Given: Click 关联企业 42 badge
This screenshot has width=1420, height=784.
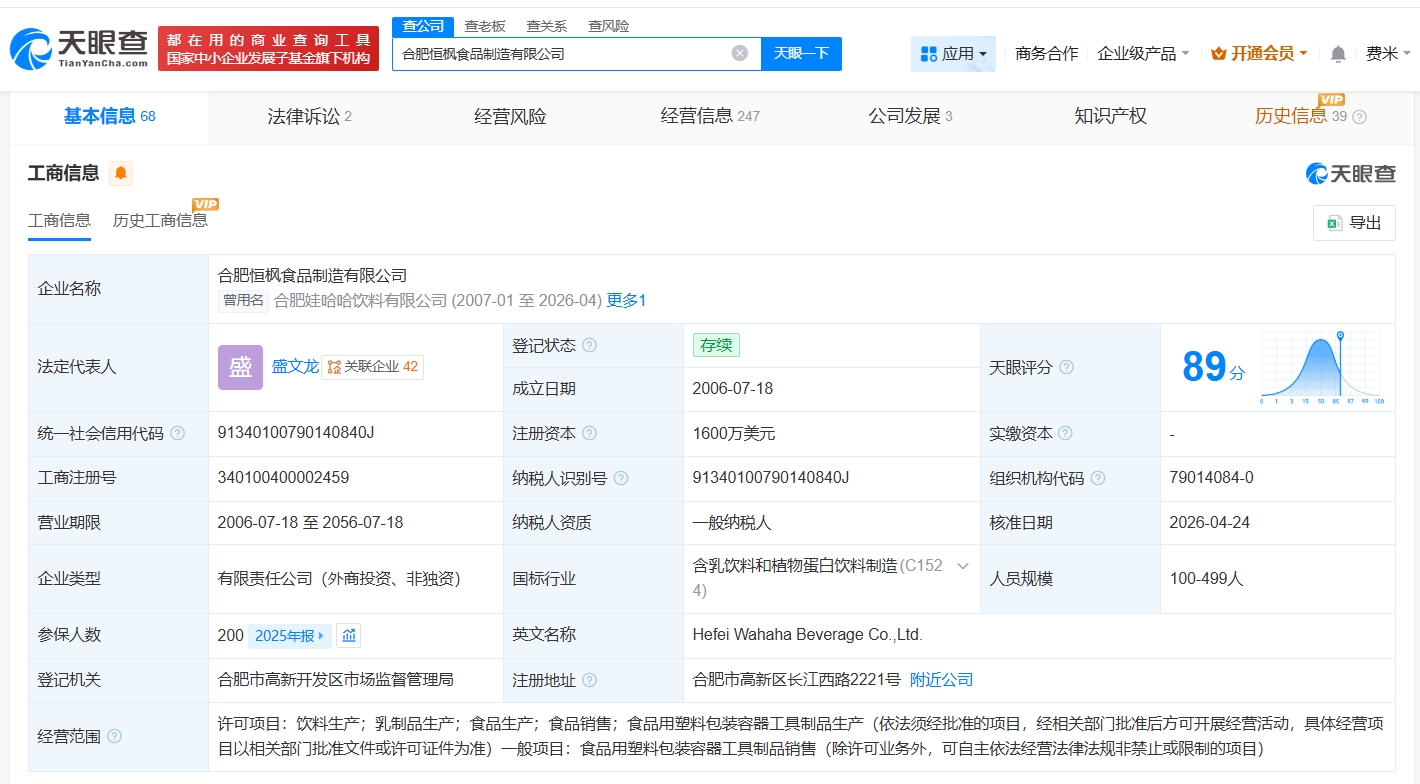Looking at the screenshot, I should (372, 367).
